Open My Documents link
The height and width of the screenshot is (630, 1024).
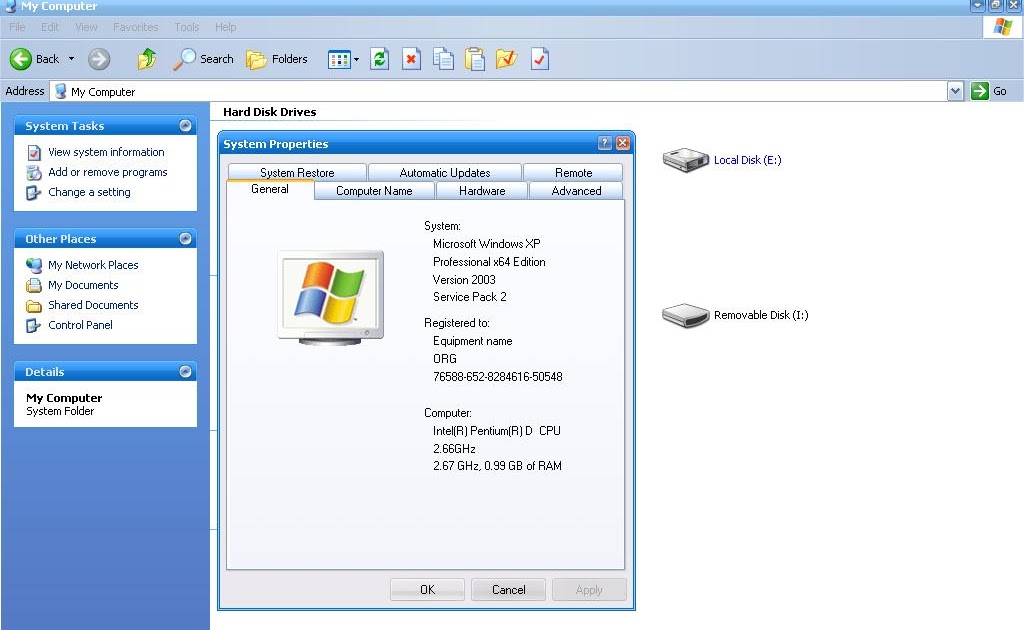click(83, 285)
